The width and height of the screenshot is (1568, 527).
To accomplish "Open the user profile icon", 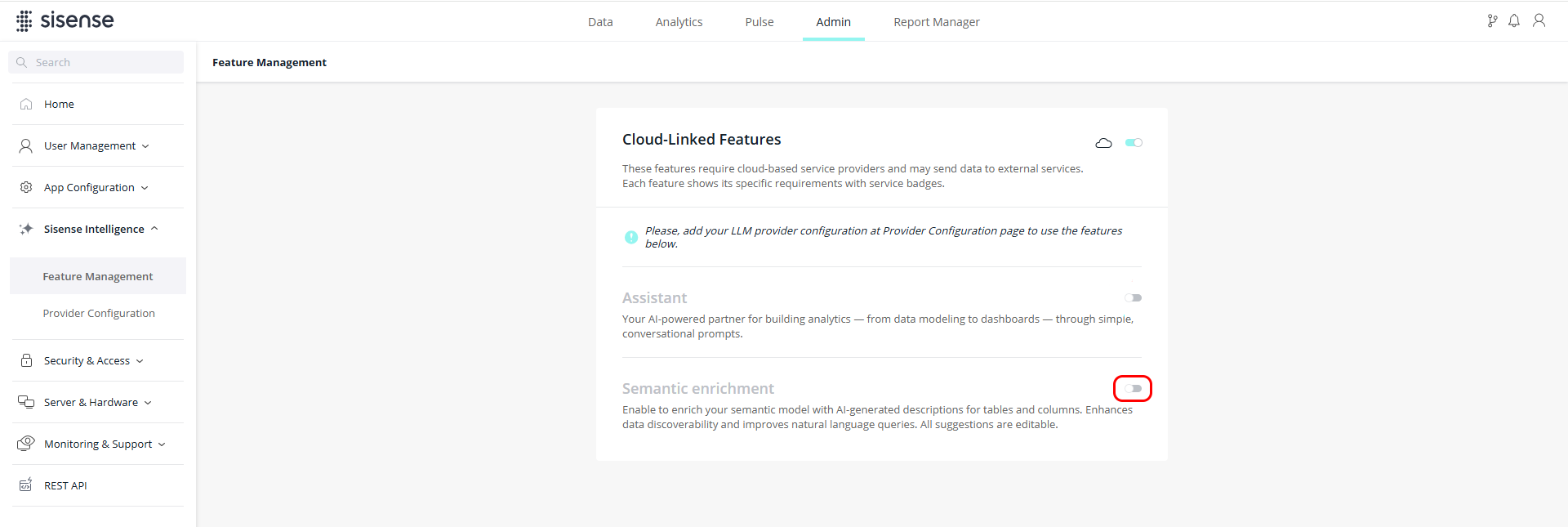I will point(1539,21).
